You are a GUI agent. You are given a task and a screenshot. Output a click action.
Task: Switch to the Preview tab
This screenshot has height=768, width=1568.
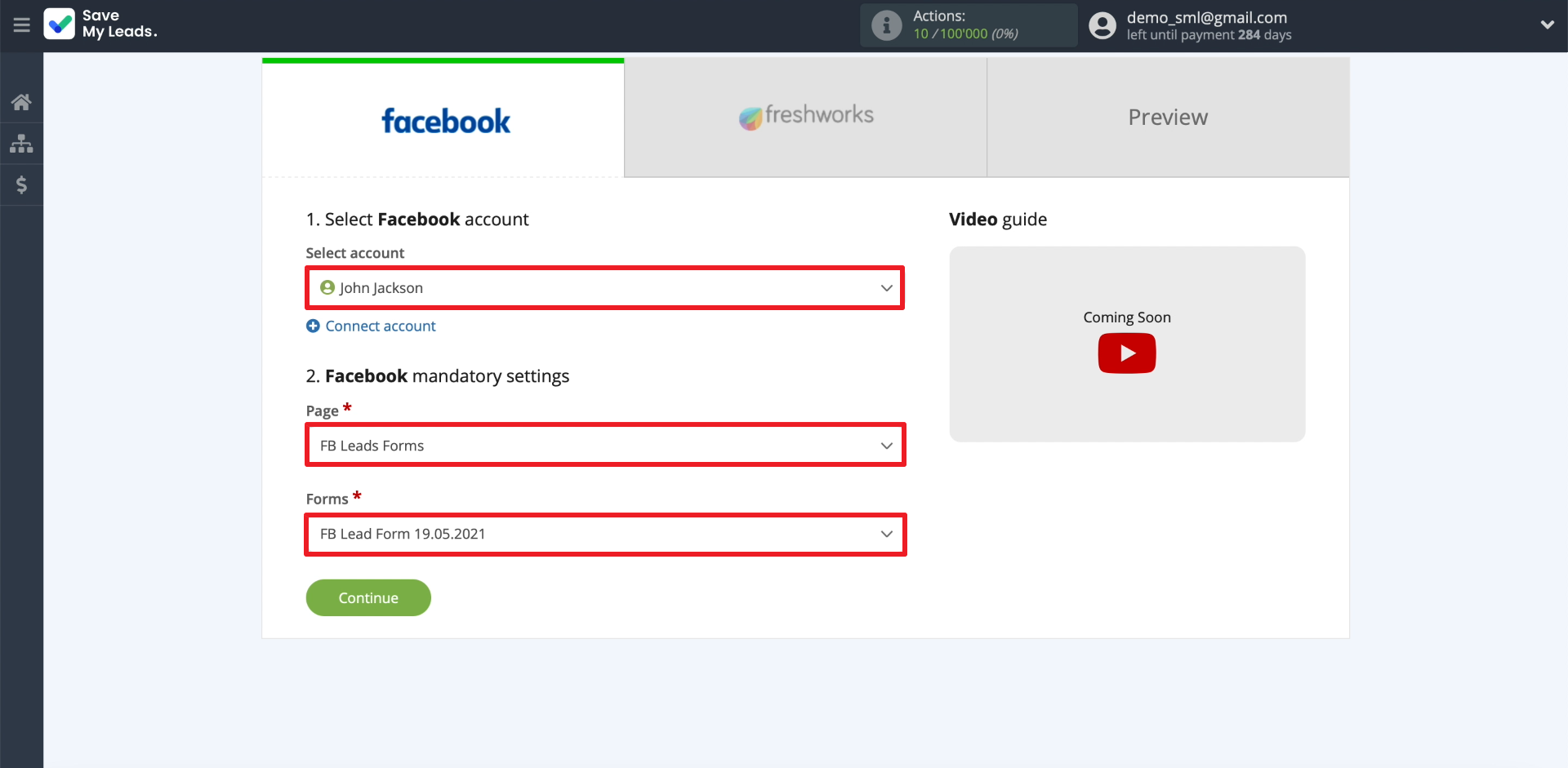[1168, 118]
